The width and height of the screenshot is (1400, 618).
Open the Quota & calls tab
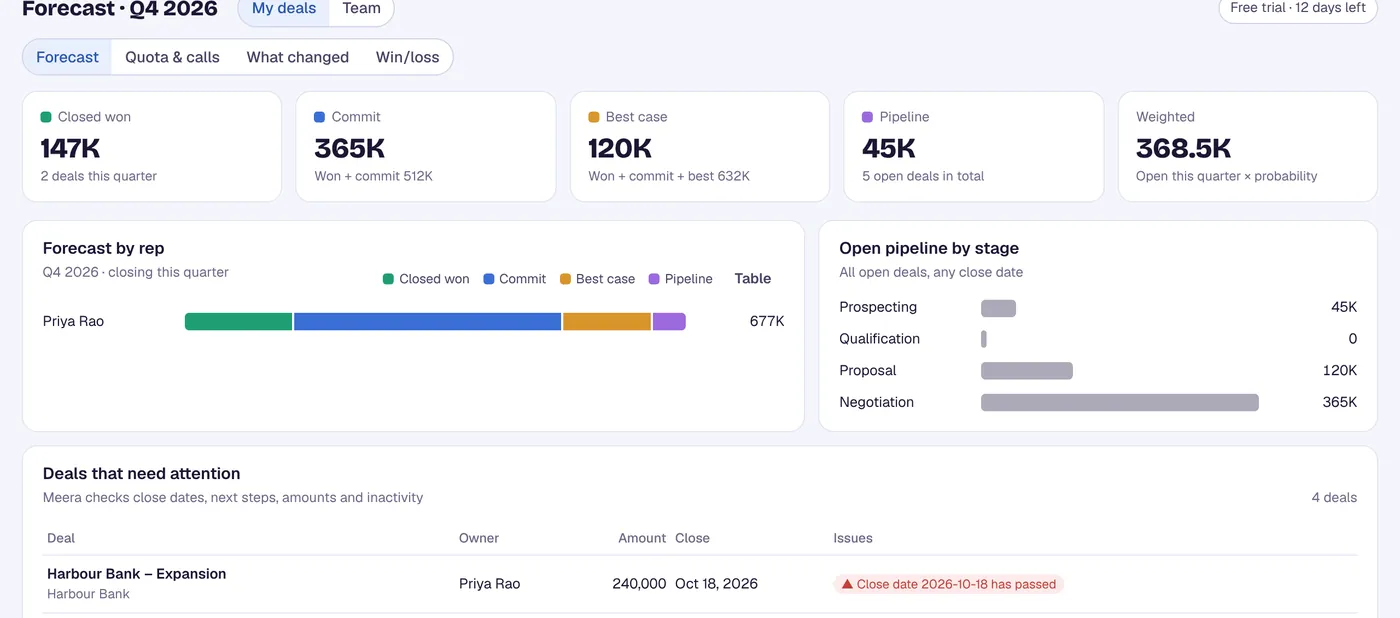[172, 57]
